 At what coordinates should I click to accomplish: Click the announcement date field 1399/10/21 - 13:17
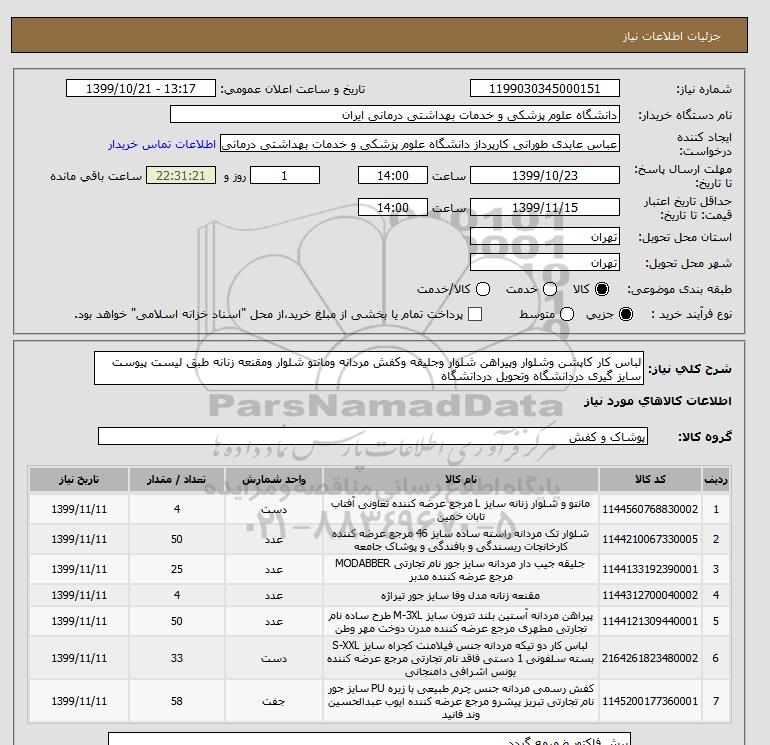pos(141,88)
